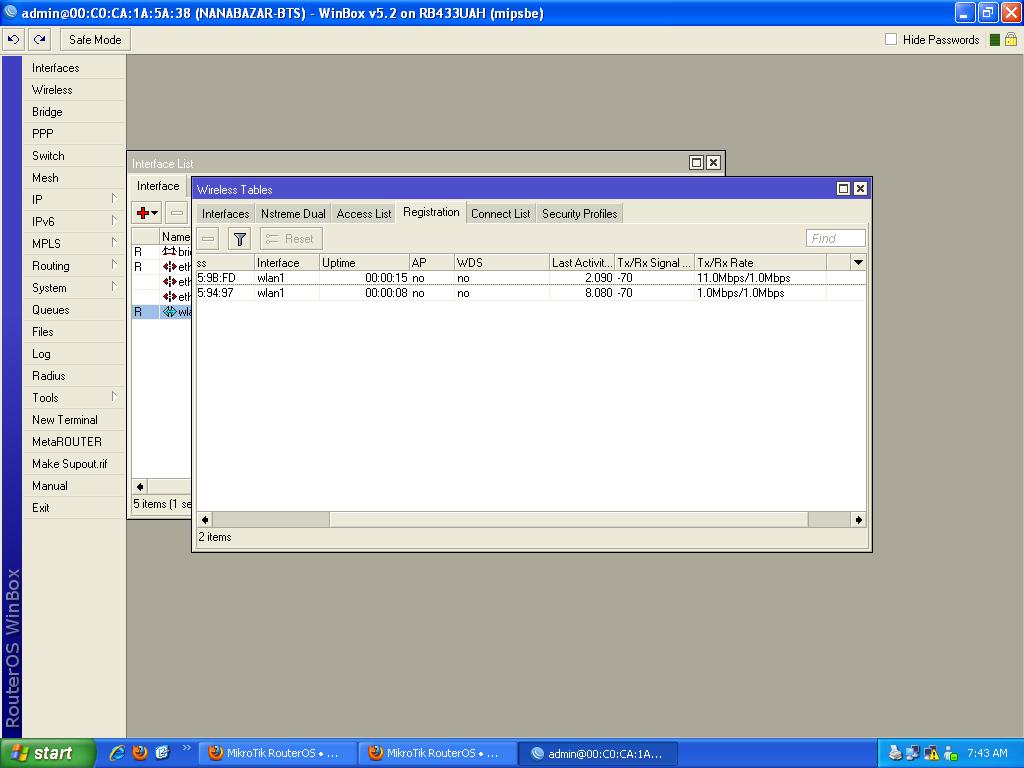The height and width of the screenshot is (768, 1024).
Task: Click the remove (minus) button in Wireless Tables
Action: 208,239
